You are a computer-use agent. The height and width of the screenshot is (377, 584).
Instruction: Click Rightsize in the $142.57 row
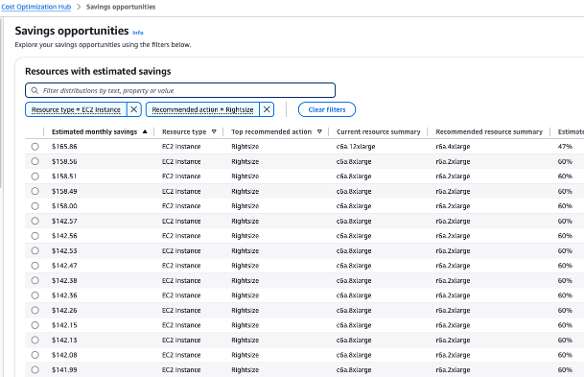click(245, 221)
